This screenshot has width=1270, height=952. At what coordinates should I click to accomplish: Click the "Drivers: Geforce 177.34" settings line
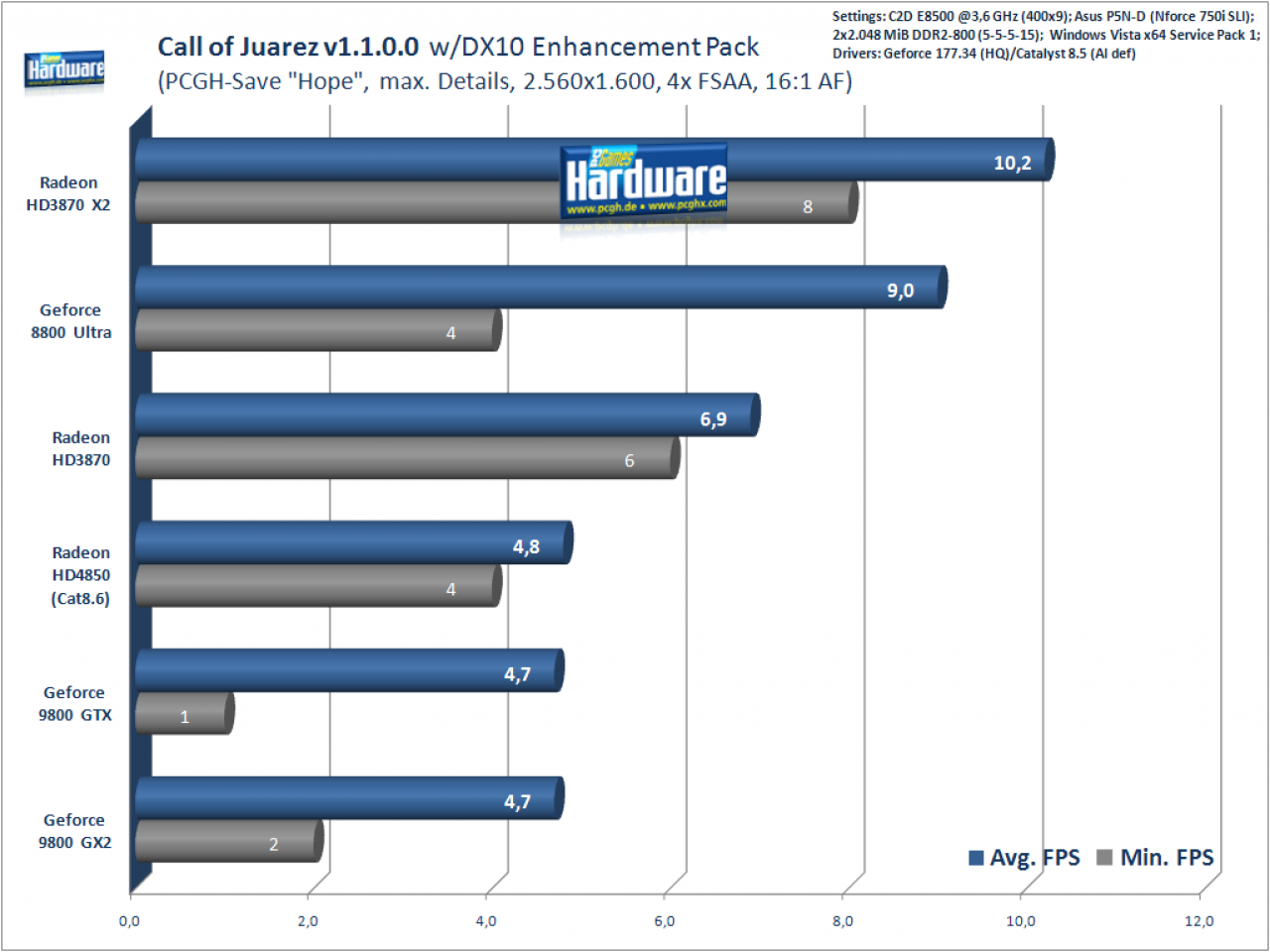[x=983, y=54]
